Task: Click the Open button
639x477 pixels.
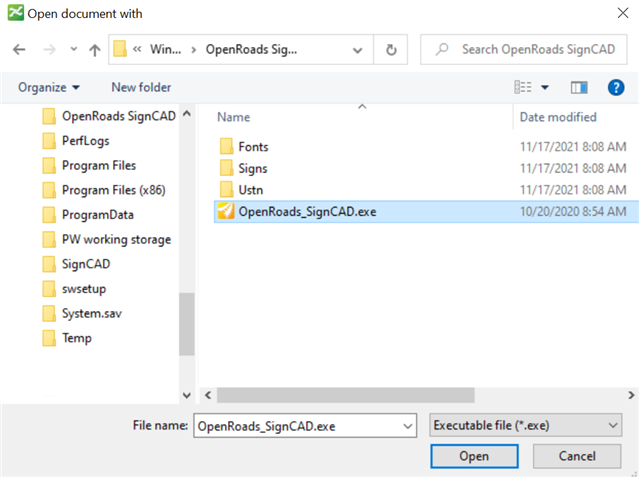Action: [x=474, y=456]
